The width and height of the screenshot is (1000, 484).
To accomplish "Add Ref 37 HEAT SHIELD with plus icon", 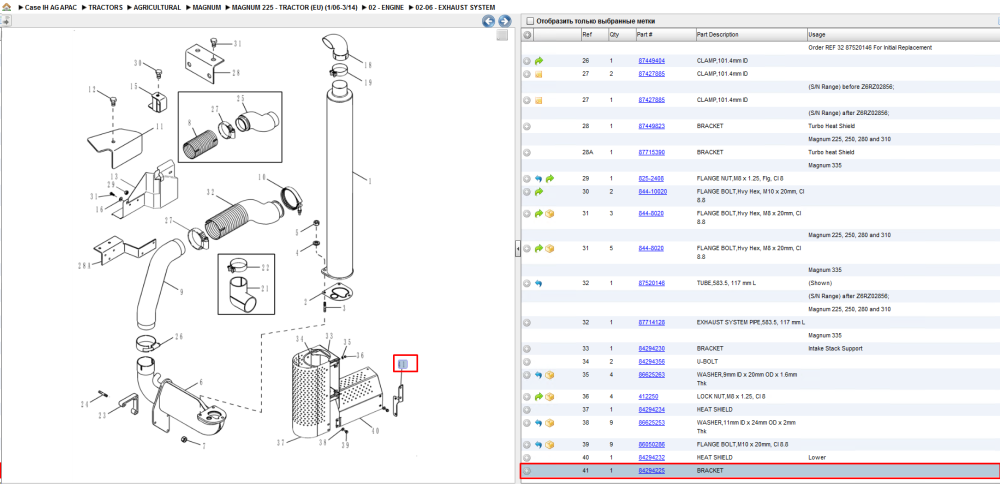I will coord(527,409).
